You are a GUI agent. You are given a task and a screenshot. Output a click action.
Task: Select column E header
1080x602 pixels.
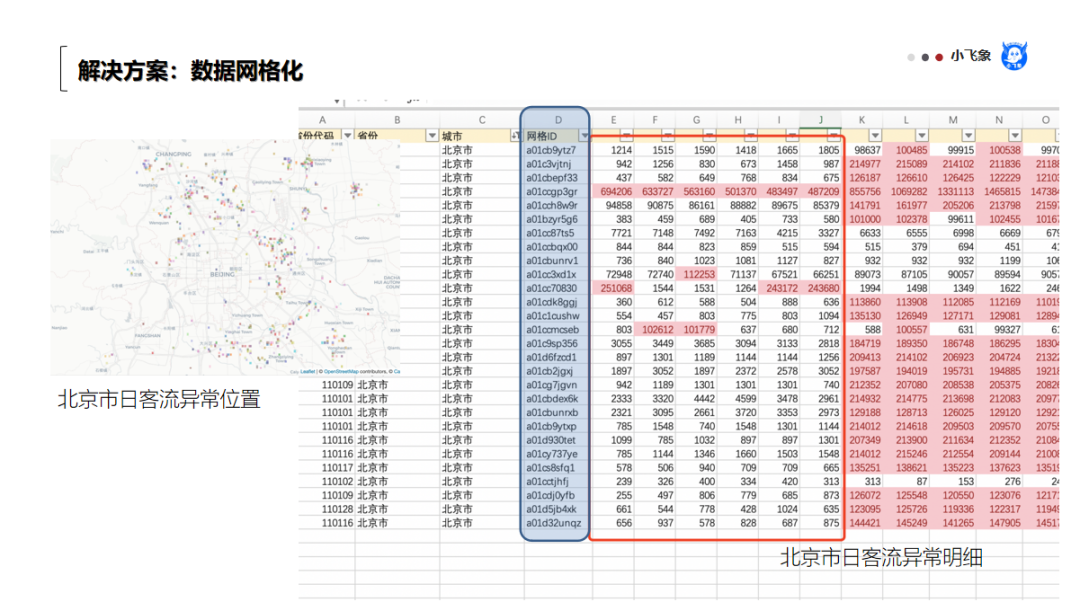point(613,120)
